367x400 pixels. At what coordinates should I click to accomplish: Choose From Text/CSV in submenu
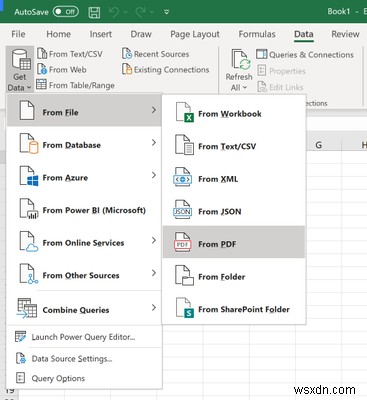tap(234, 146)
